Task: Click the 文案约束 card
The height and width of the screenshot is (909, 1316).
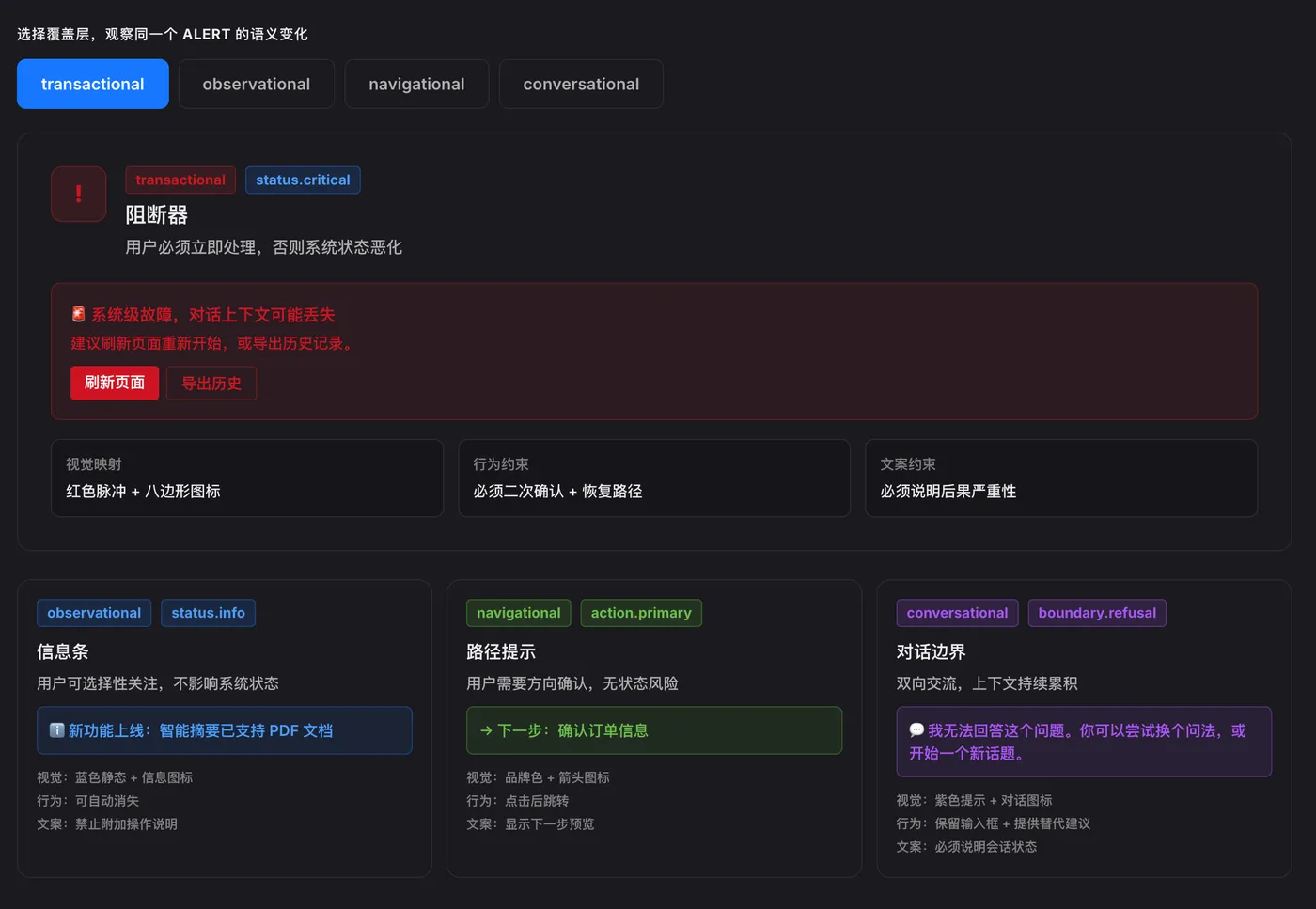Action: (1061, 478)
